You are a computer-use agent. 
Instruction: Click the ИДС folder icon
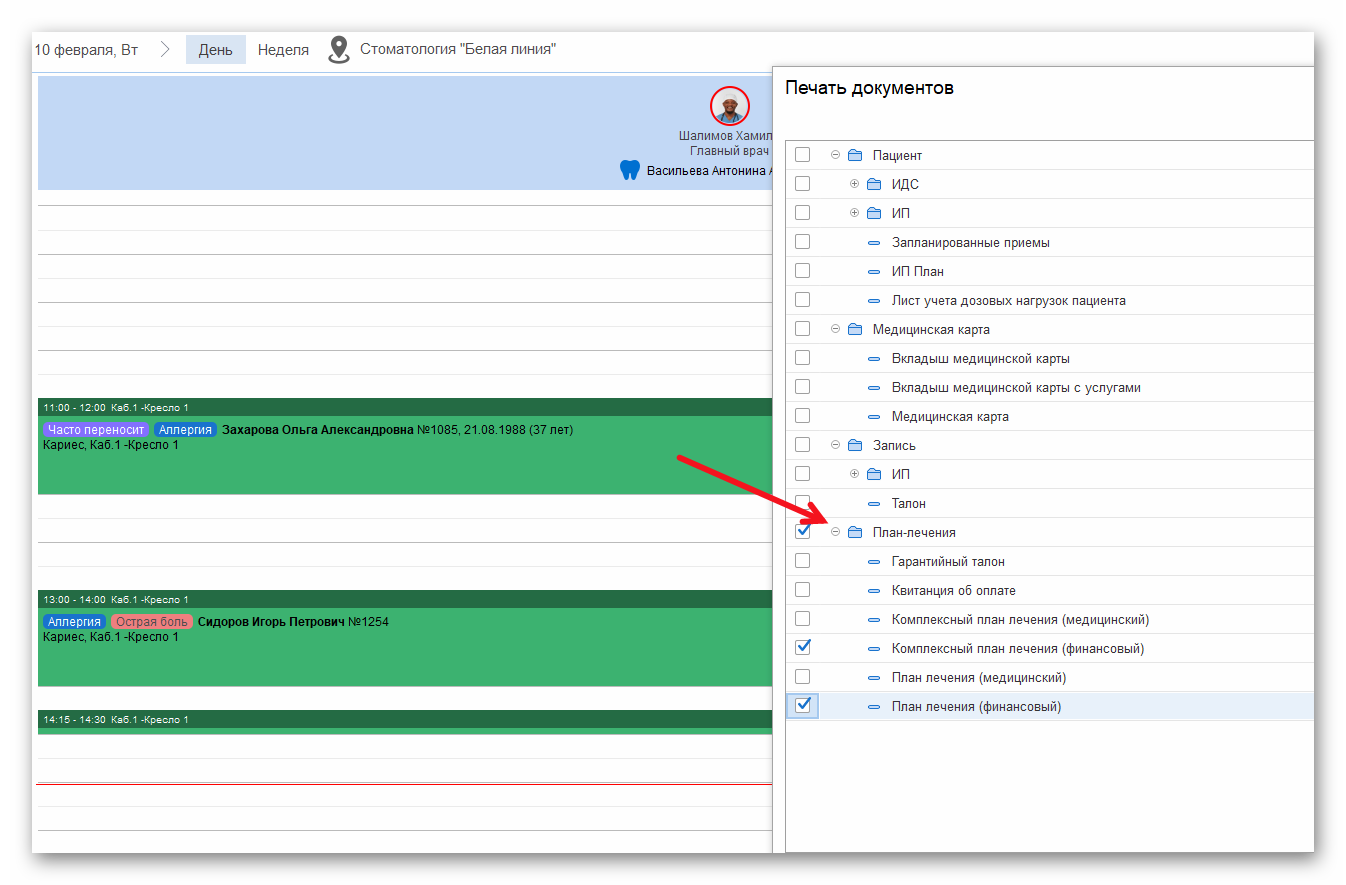tap(874, 184)
